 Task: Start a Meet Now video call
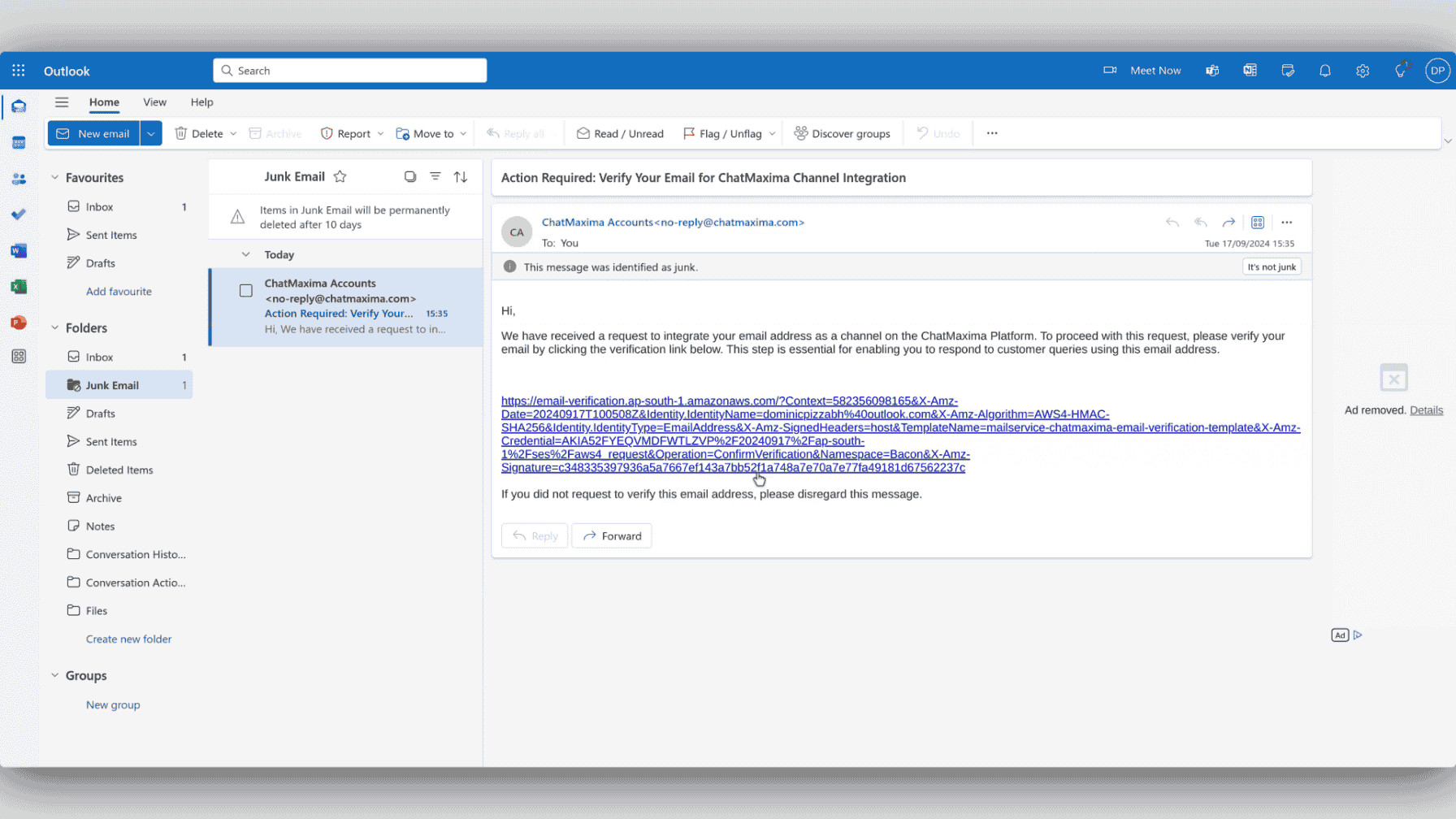coord(1142,71)
